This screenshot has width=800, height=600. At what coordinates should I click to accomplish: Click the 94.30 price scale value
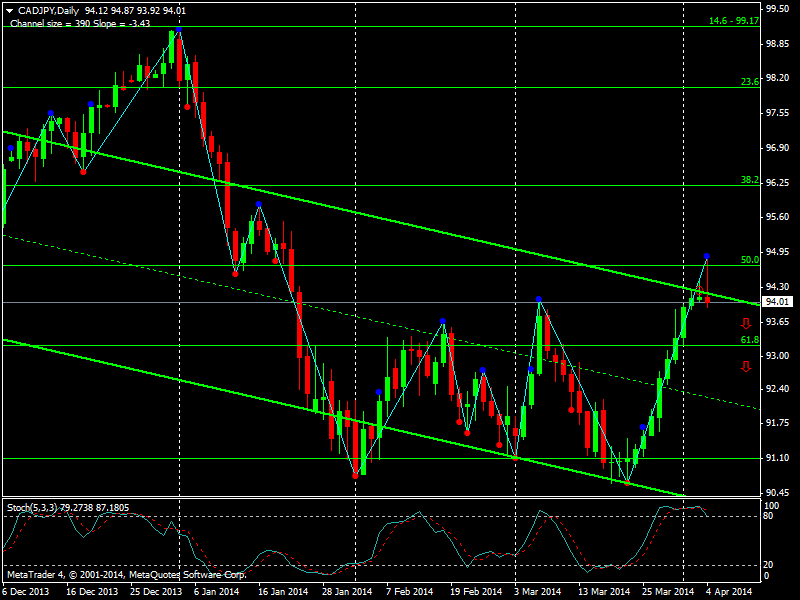pyautogui.click(x=778, y=287)
